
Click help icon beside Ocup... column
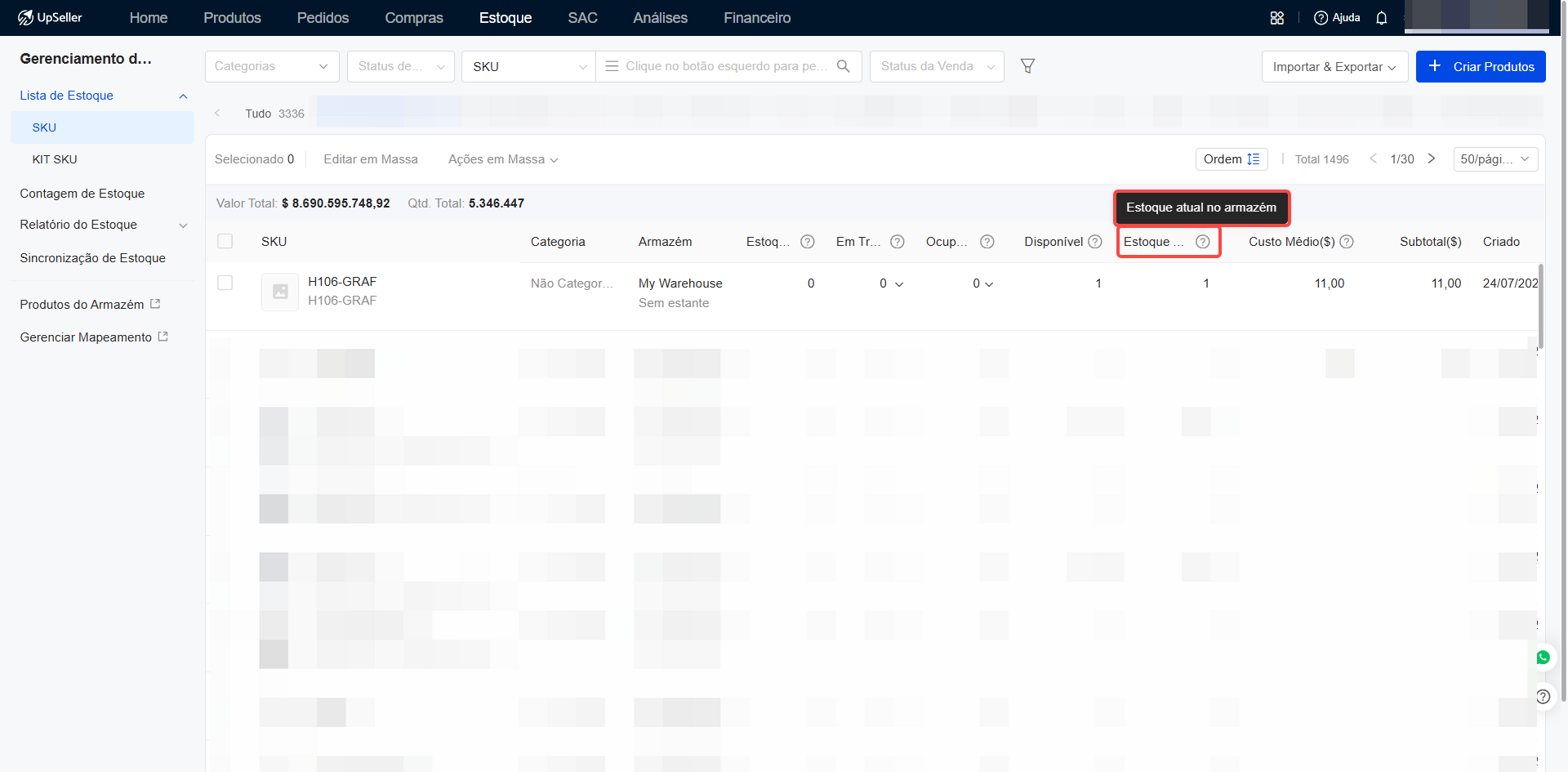click(987, 242)
